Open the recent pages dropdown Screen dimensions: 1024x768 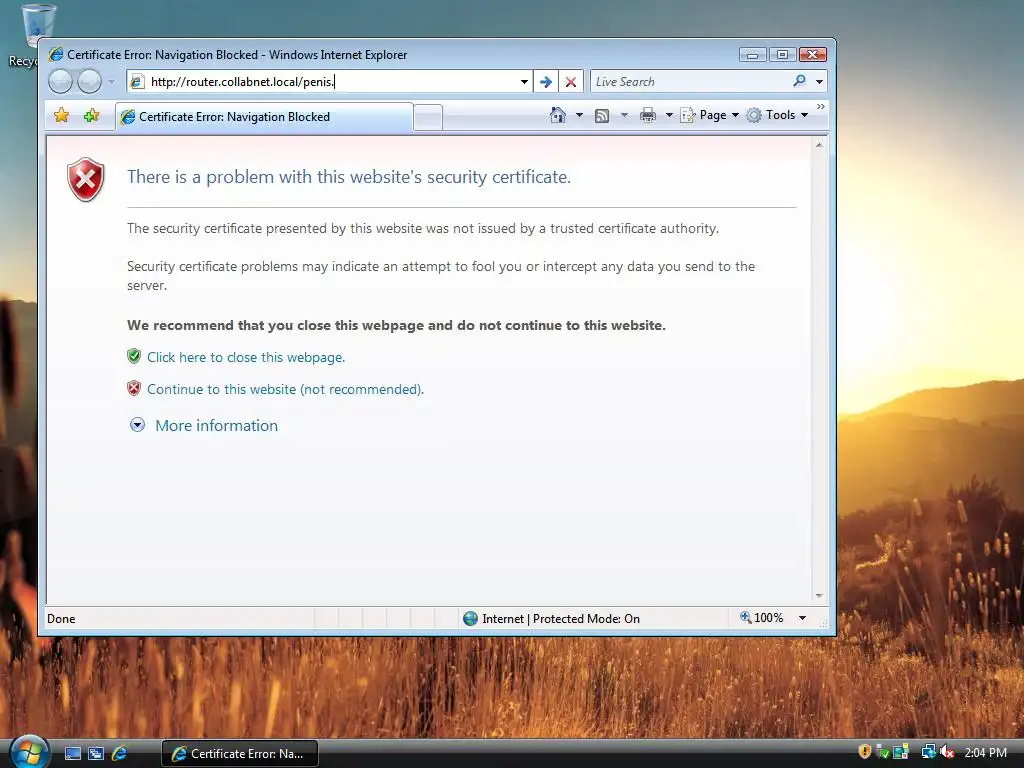(x=112, y=82)
